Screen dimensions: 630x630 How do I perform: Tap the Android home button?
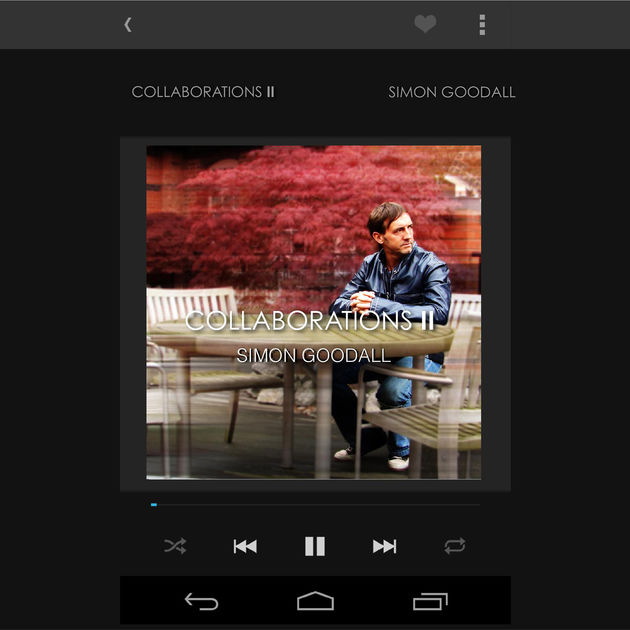315,601
